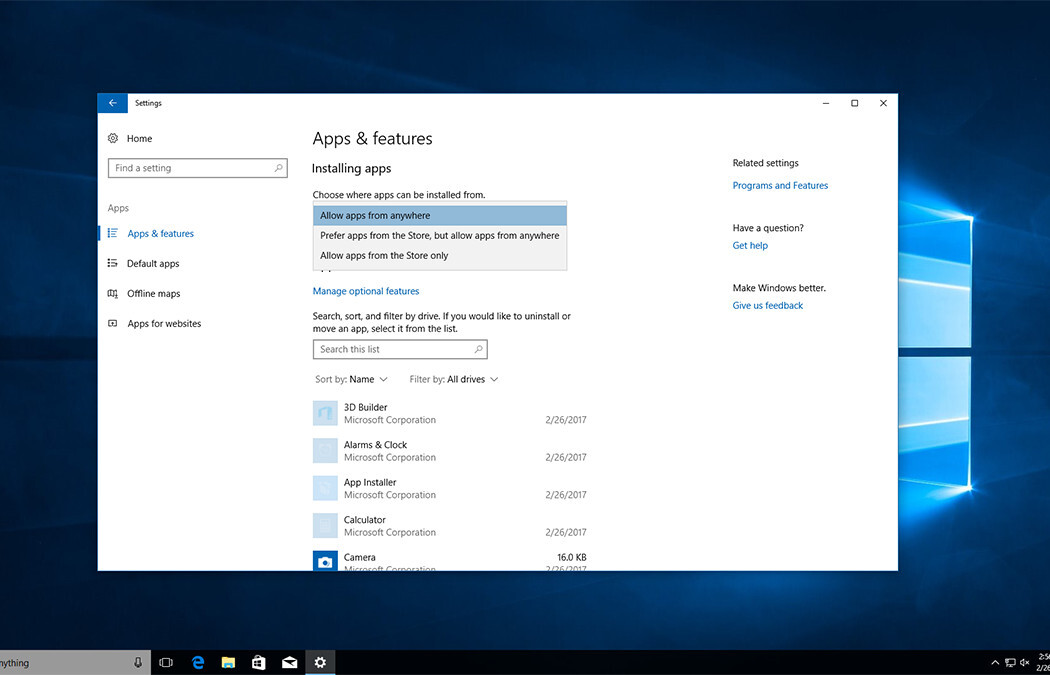Go to Default apps section
The width and height of the screenshot is (1050, 675).
[153, 264]
